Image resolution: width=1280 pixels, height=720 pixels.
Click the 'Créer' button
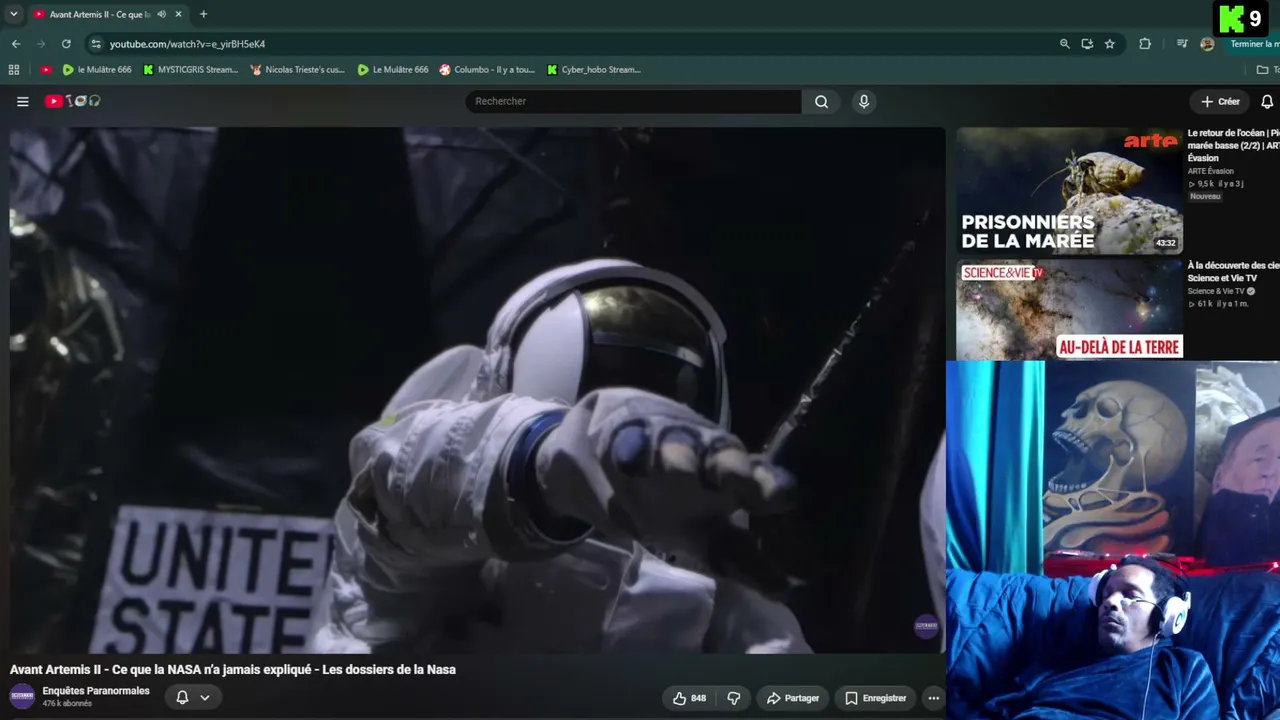point(1220,101)
